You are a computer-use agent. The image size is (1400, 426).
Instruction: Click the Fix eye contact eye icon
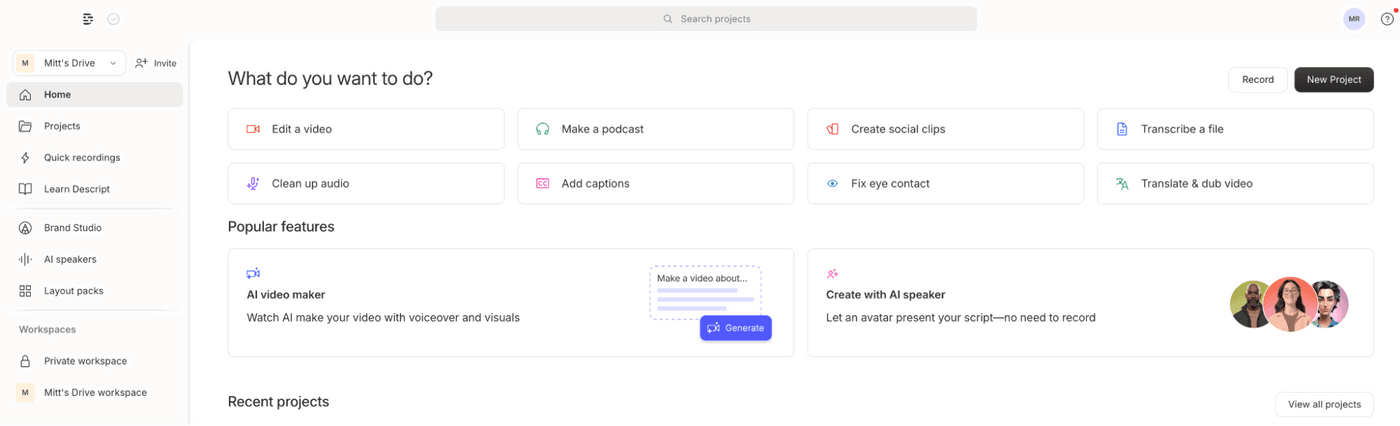[832, 184]
